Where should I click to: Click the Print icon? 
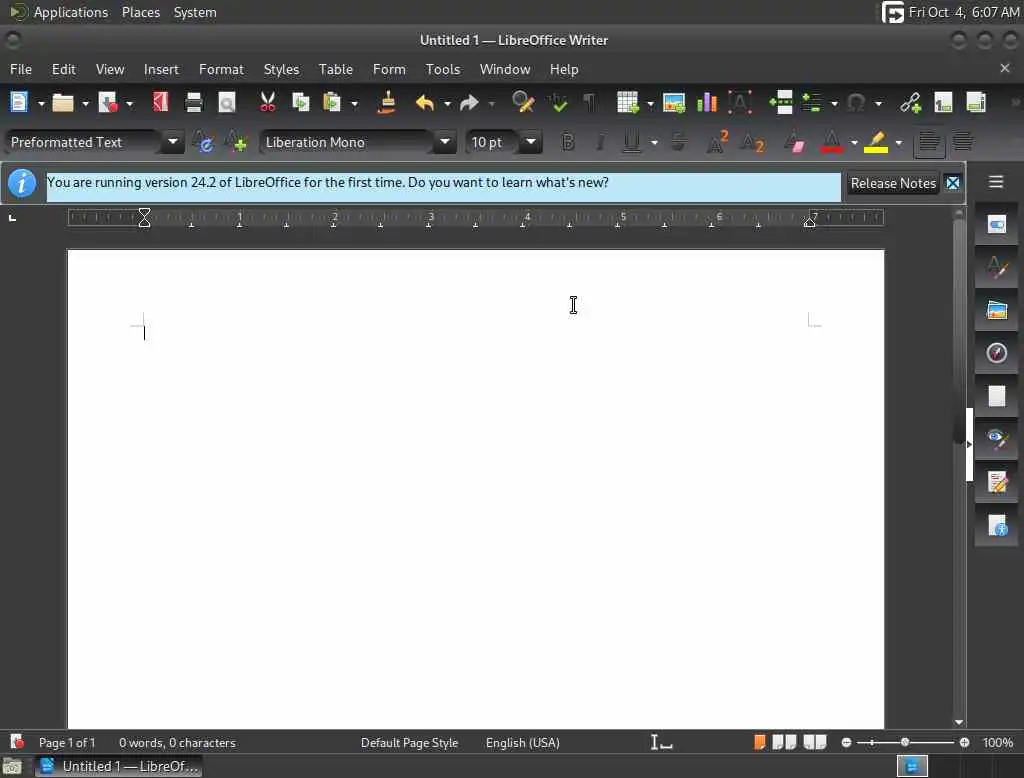pyautogui.click(x=193, y=103)
